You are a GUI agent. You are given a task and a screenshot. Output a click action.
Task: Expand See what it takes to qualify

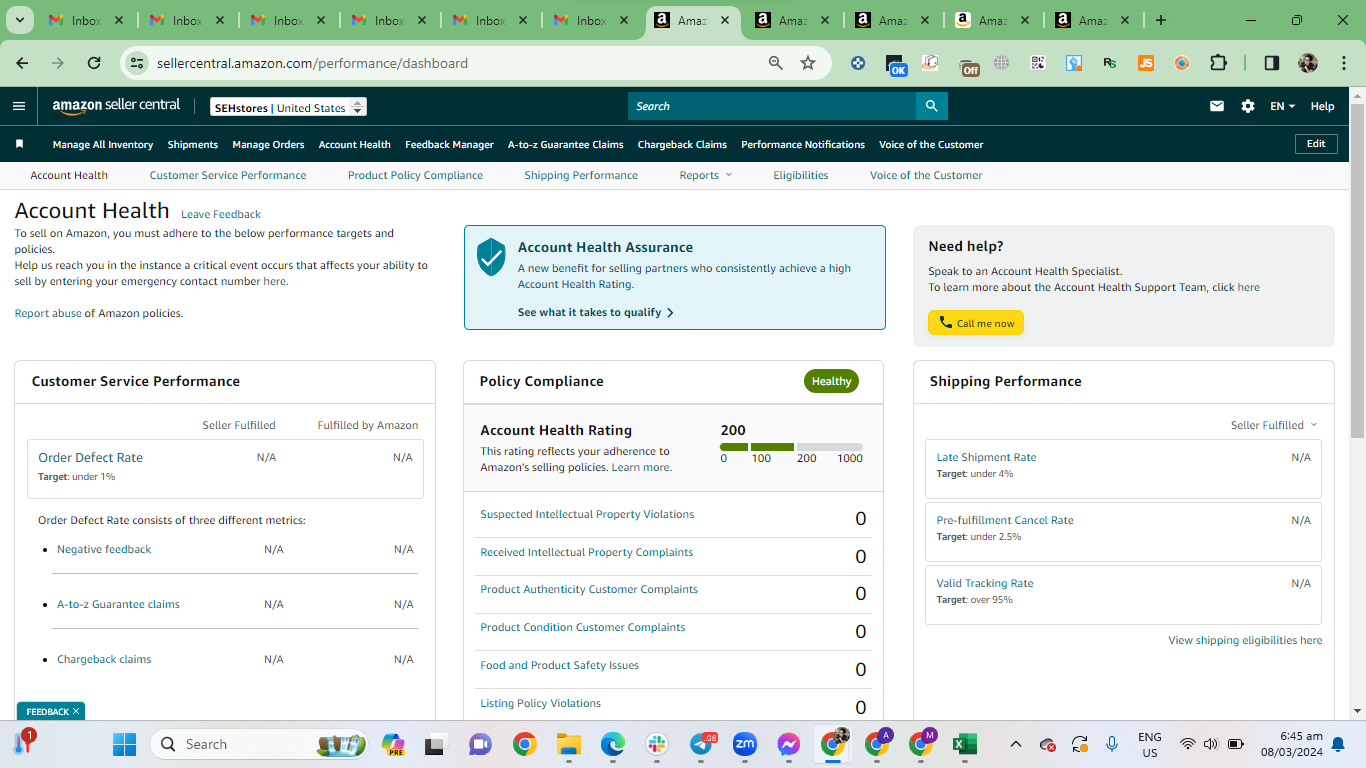pyautogui.click(x=596, y=312)
